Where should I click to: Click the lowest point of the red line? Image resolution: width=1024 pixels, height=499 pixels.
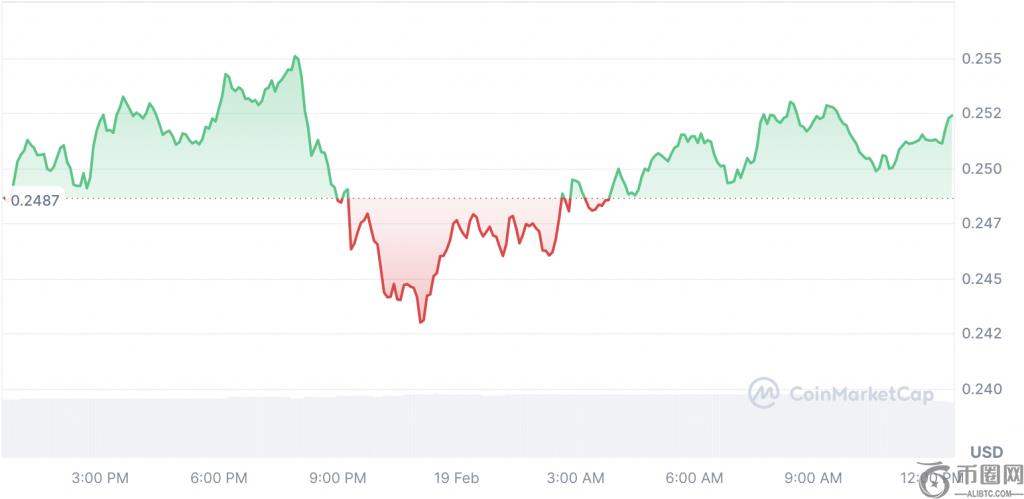pyautogui.click(x=422, y=322)
